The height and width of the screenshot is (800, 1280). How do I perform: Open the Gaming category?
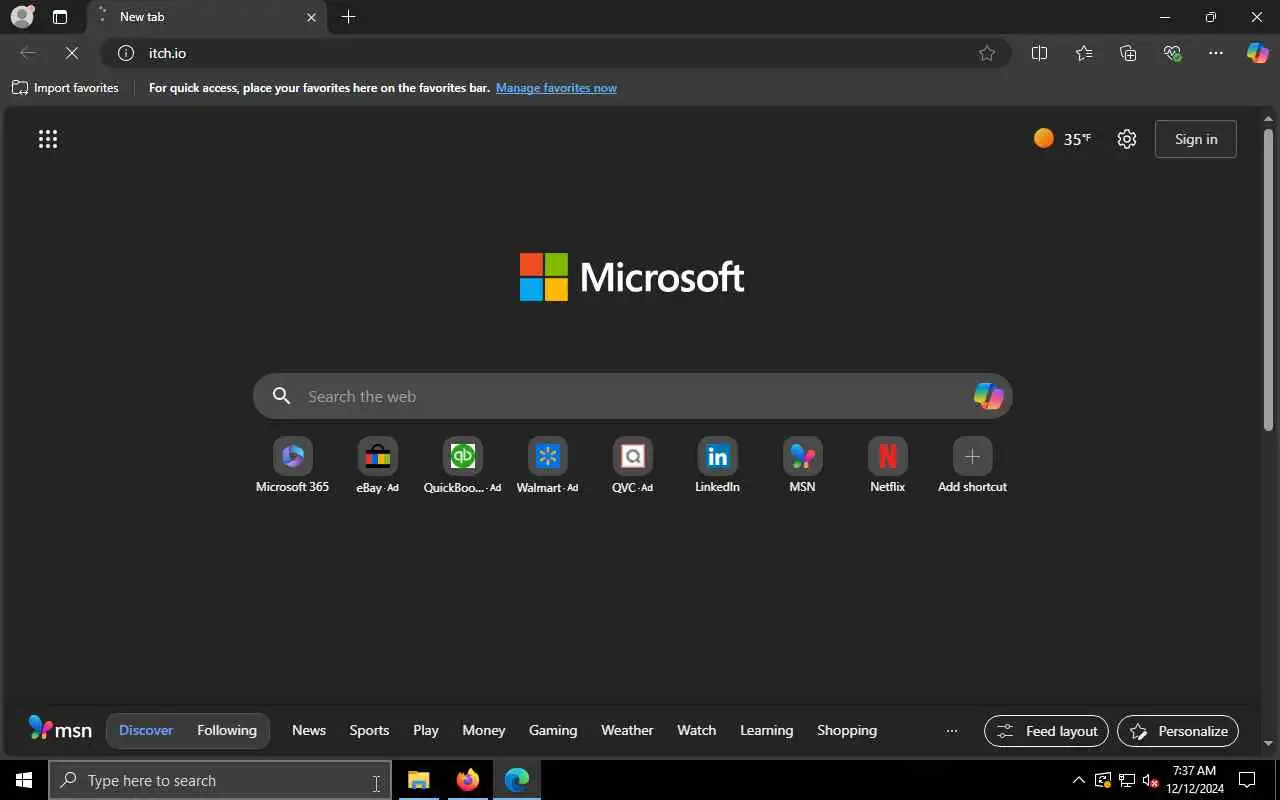pyautogui.click(x=553, y=730)
